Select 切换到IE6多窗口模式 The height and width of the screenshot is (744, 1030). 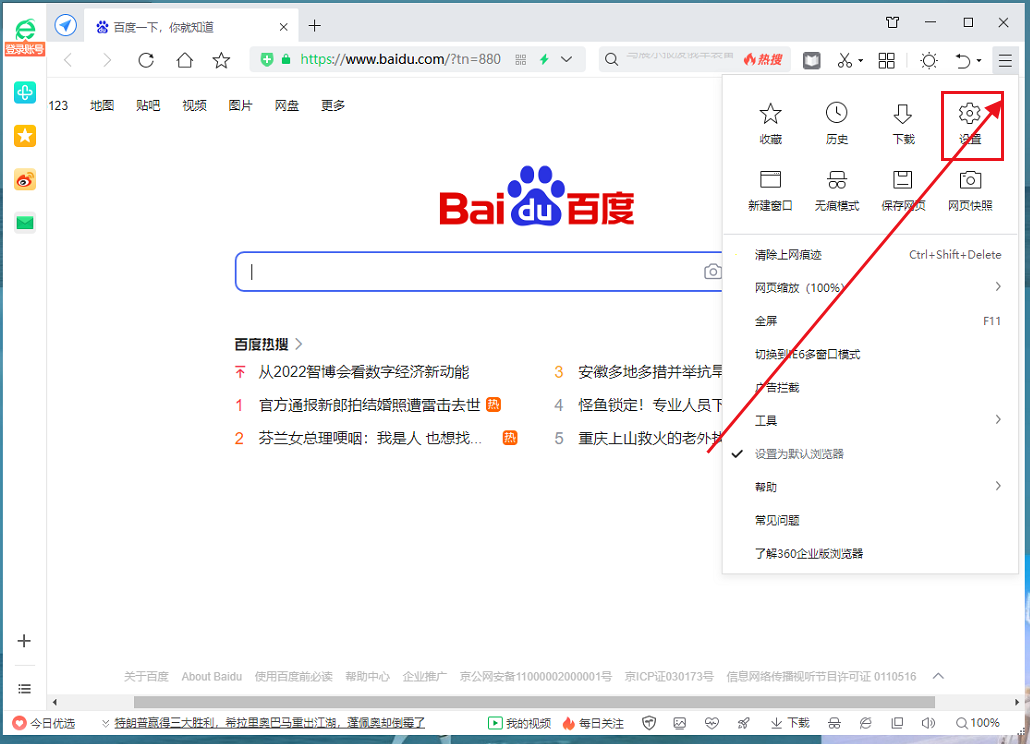870,354
